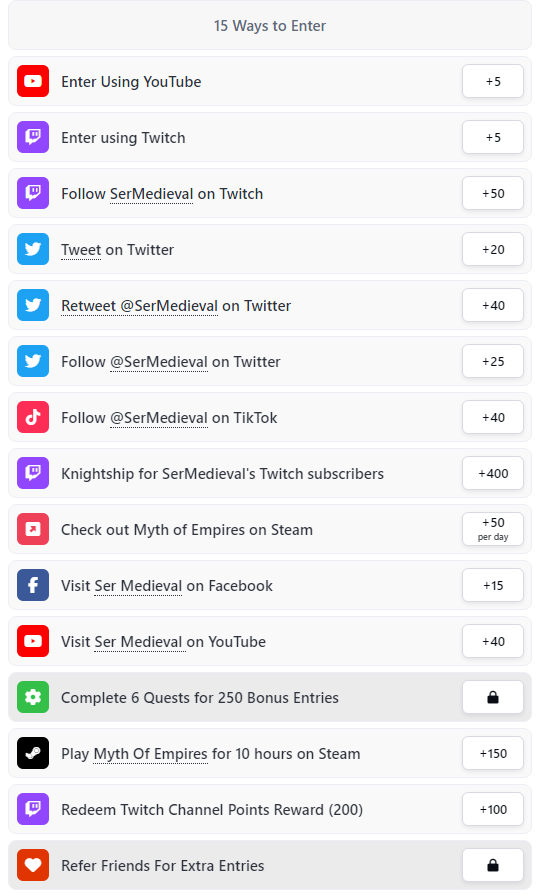540x896 pixels.
Task: Open the Follow @SerMedieval on Twitter entry
Action: click(x=270, y=361)
